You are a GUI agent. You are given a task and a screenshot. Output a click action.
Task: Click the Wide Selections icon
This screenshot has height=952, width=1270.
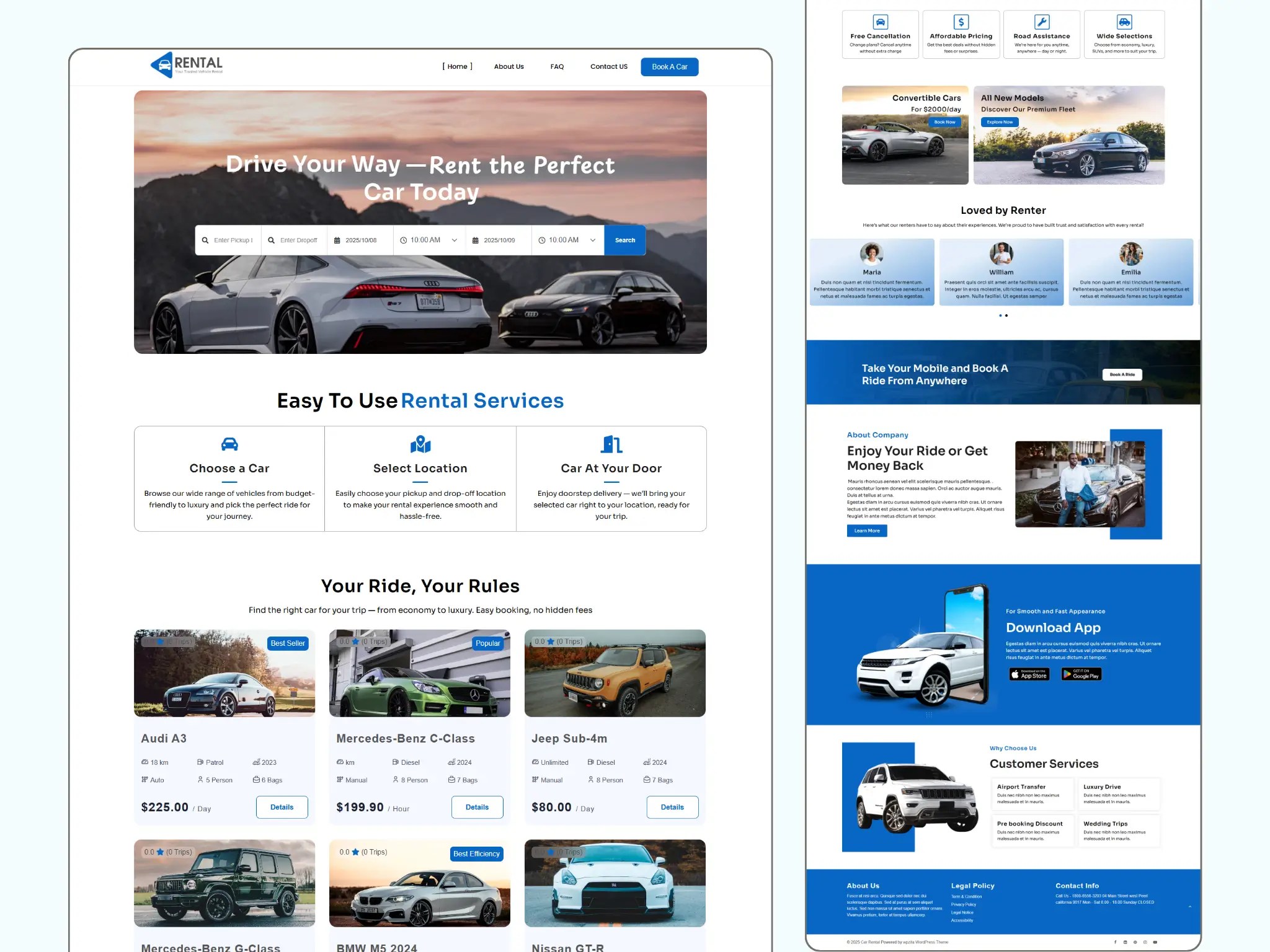1124,21
